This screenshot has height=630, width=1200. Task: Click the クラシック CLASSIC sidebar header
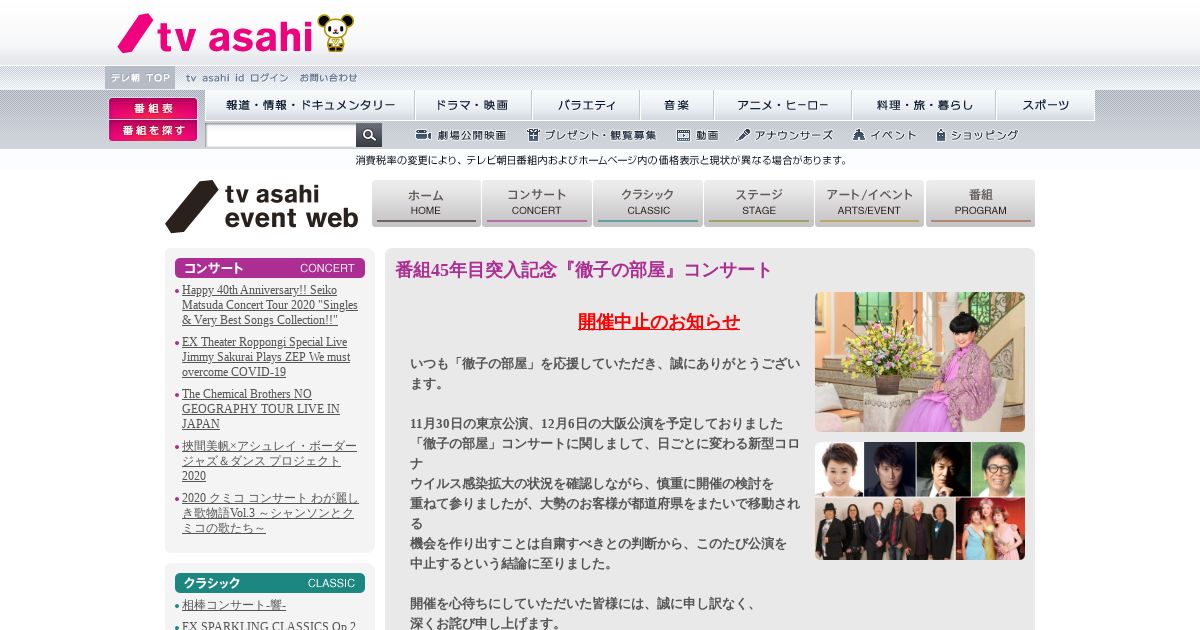[270, 583]
